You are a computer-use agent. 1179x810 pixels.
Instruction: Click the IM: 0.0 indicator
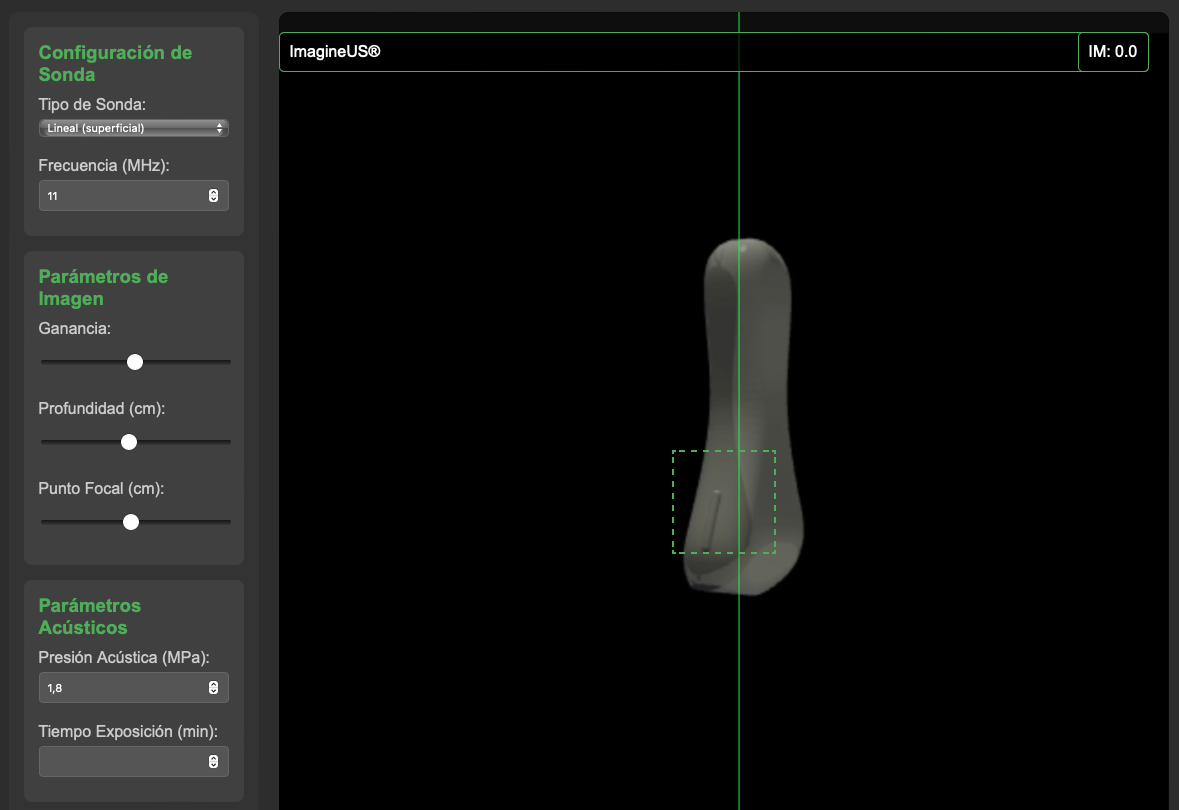tap(1112, 52)
